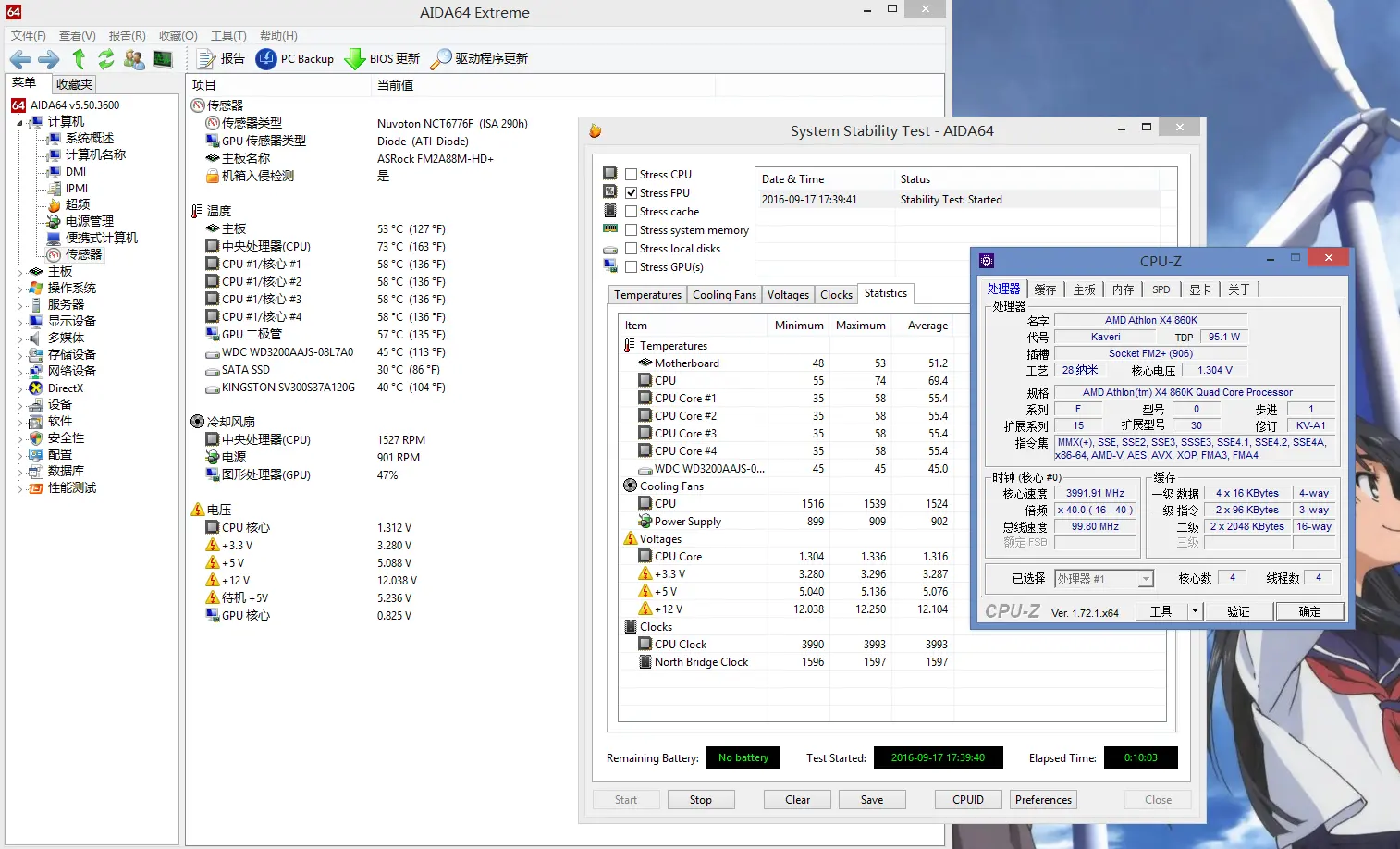
Task: Stop the stability test
Action: [701, 800]
